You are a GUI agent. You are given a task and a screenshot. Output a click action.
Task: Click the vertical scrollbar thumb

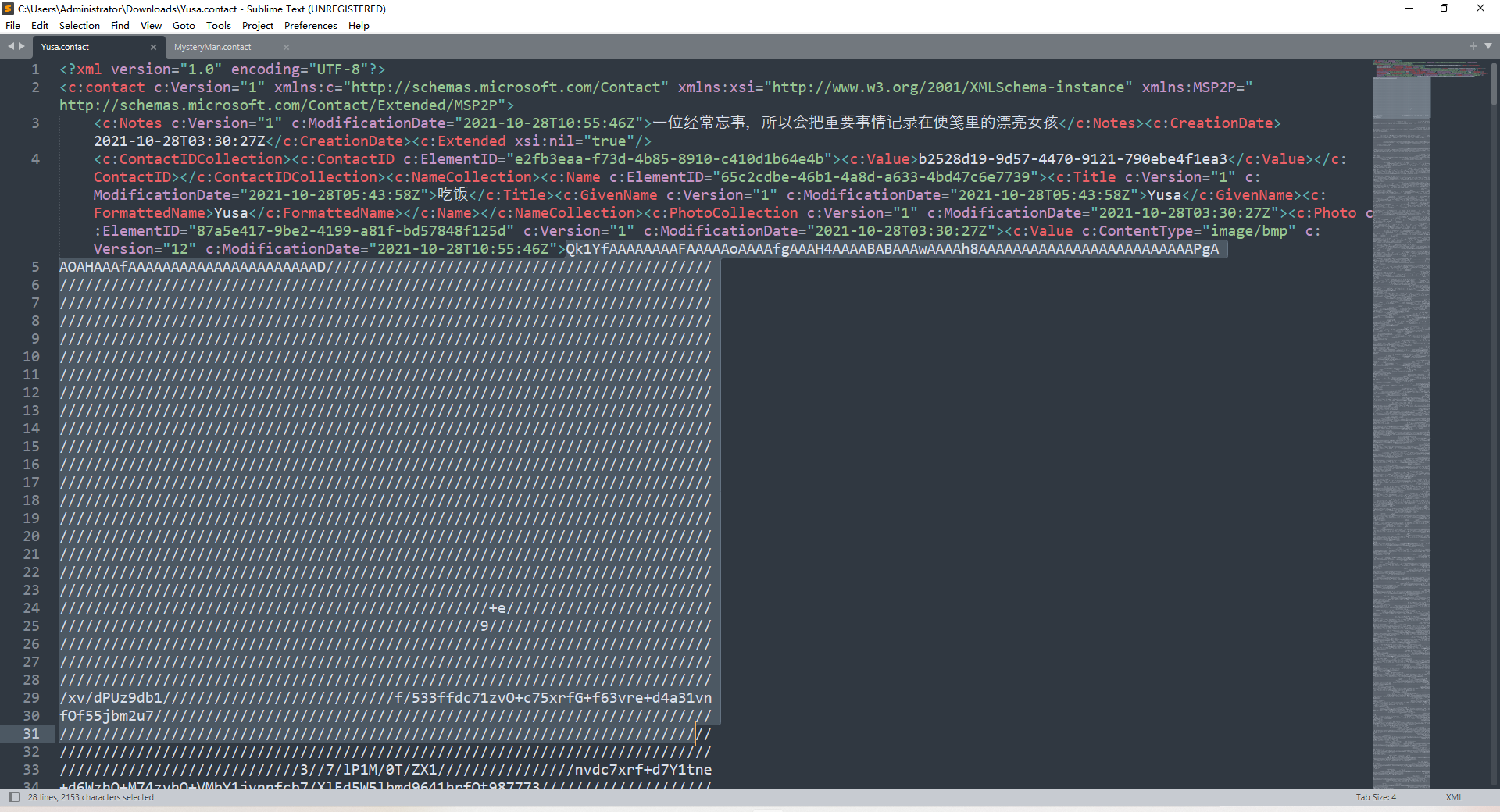tap(1494, 86)
